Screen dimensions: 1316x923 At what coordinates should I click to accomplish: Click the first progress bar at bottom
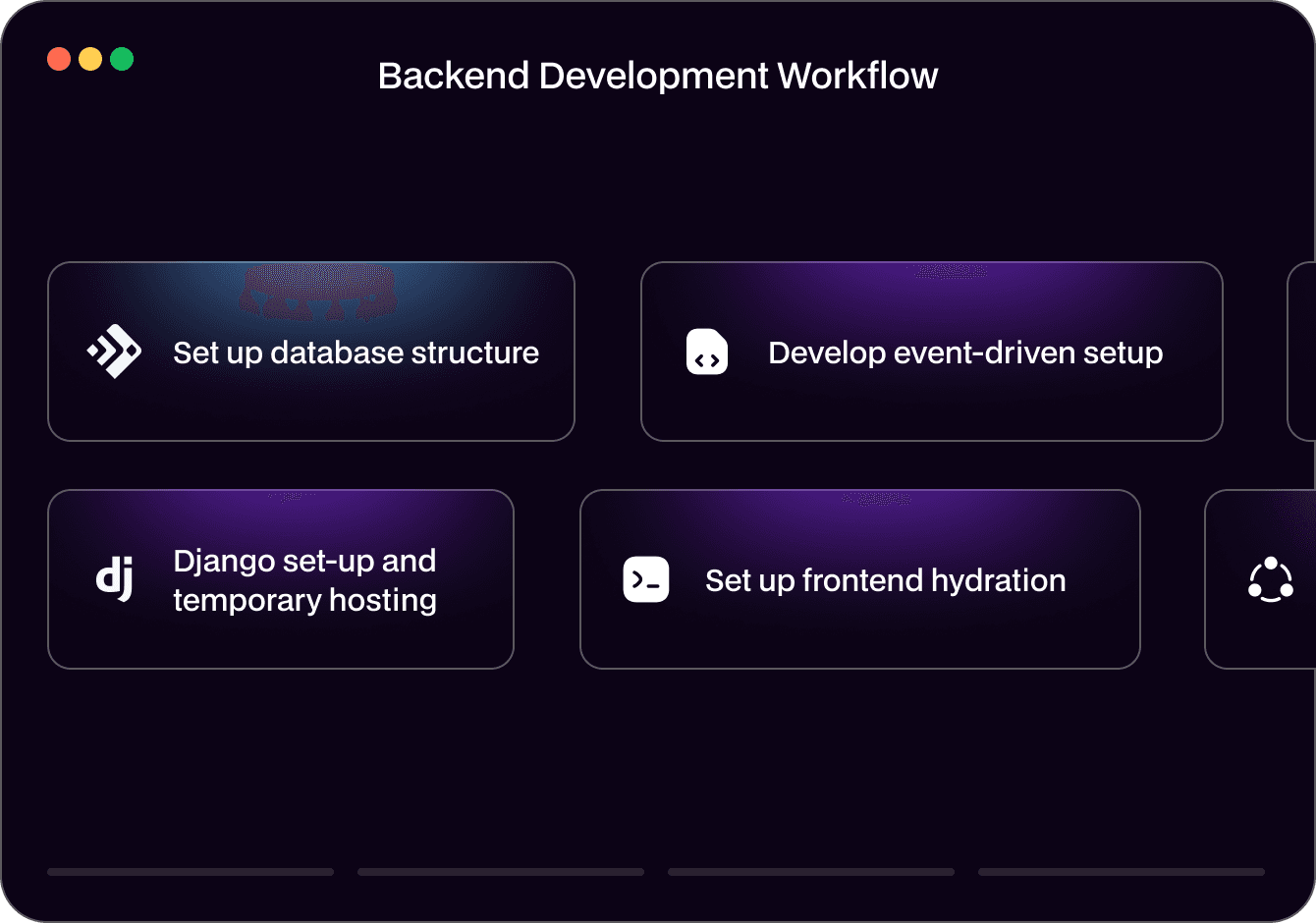pyautogui.click(x=190, y=871)
